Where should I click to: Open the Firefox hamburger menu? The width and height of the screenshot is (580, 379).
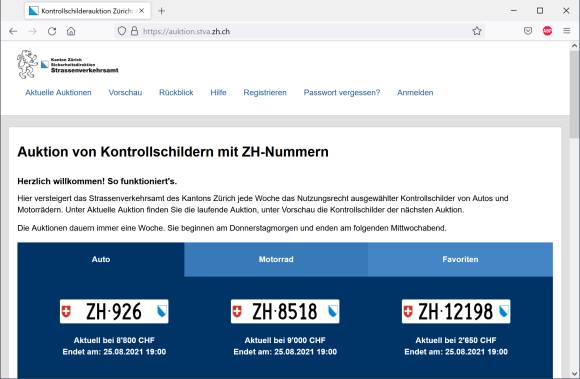pos(567,31)
